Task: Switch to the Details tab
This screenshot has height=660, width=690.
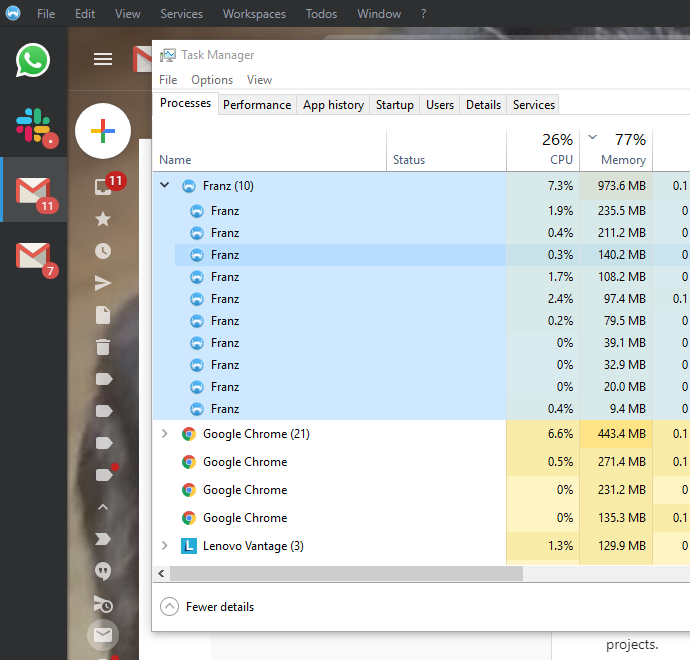Action: coord(483,105)
